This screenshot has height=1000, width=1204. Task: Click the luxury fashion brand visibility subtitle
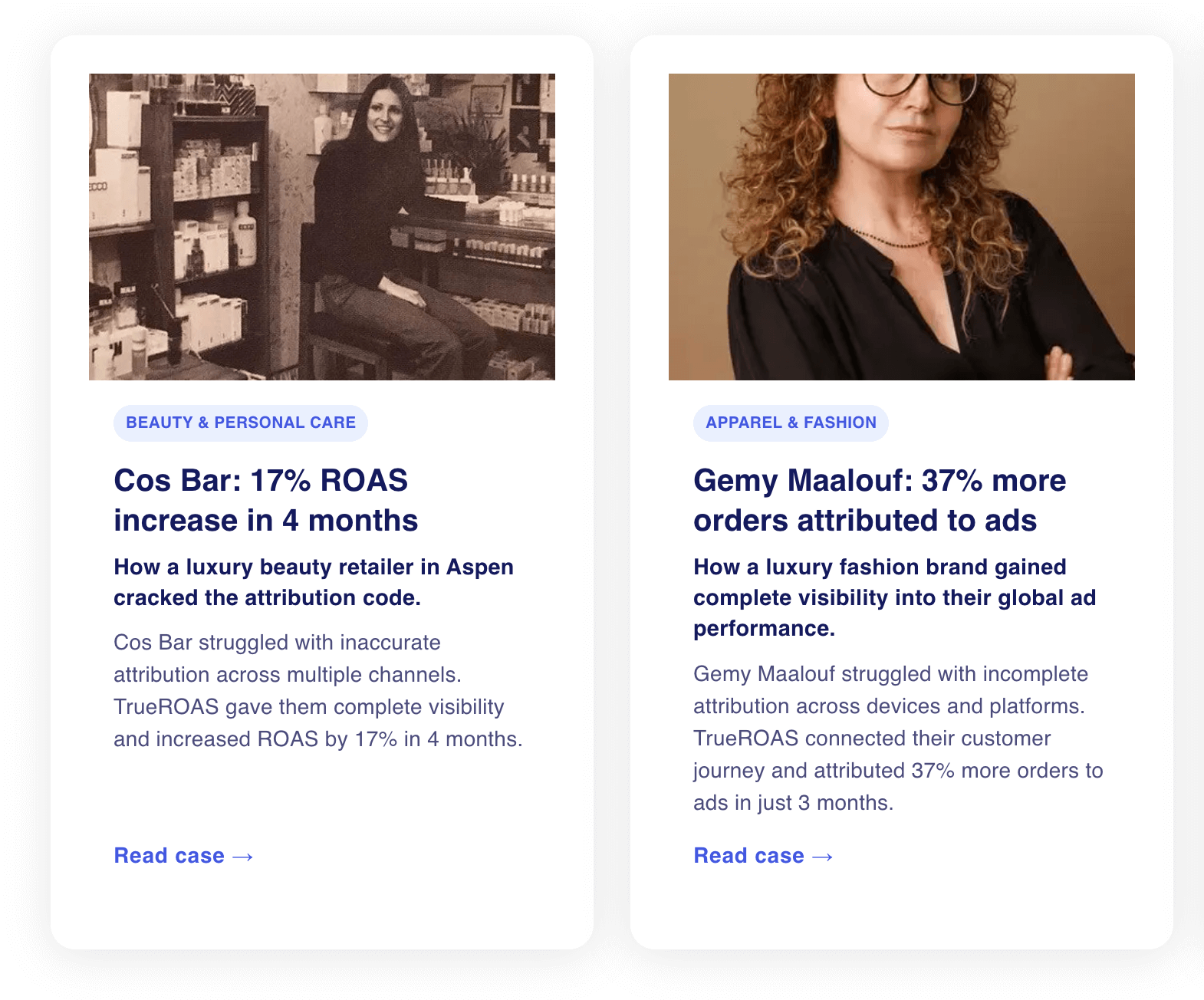click(x=894, y=597)
